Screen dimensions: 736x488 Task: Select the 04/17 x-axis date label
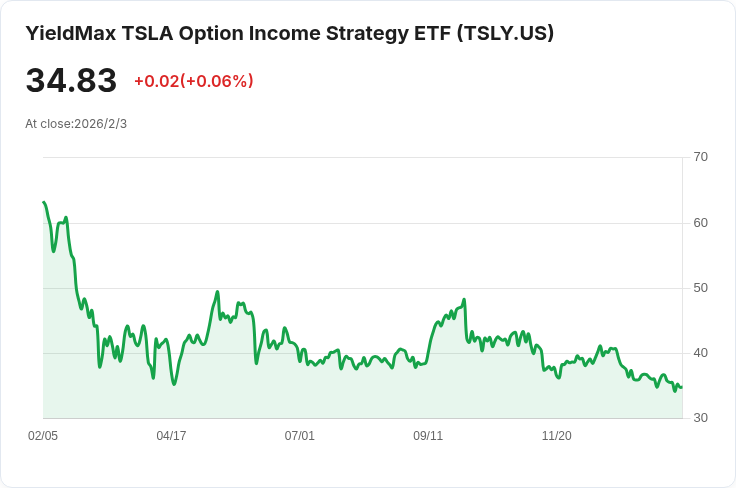(171, 436)
